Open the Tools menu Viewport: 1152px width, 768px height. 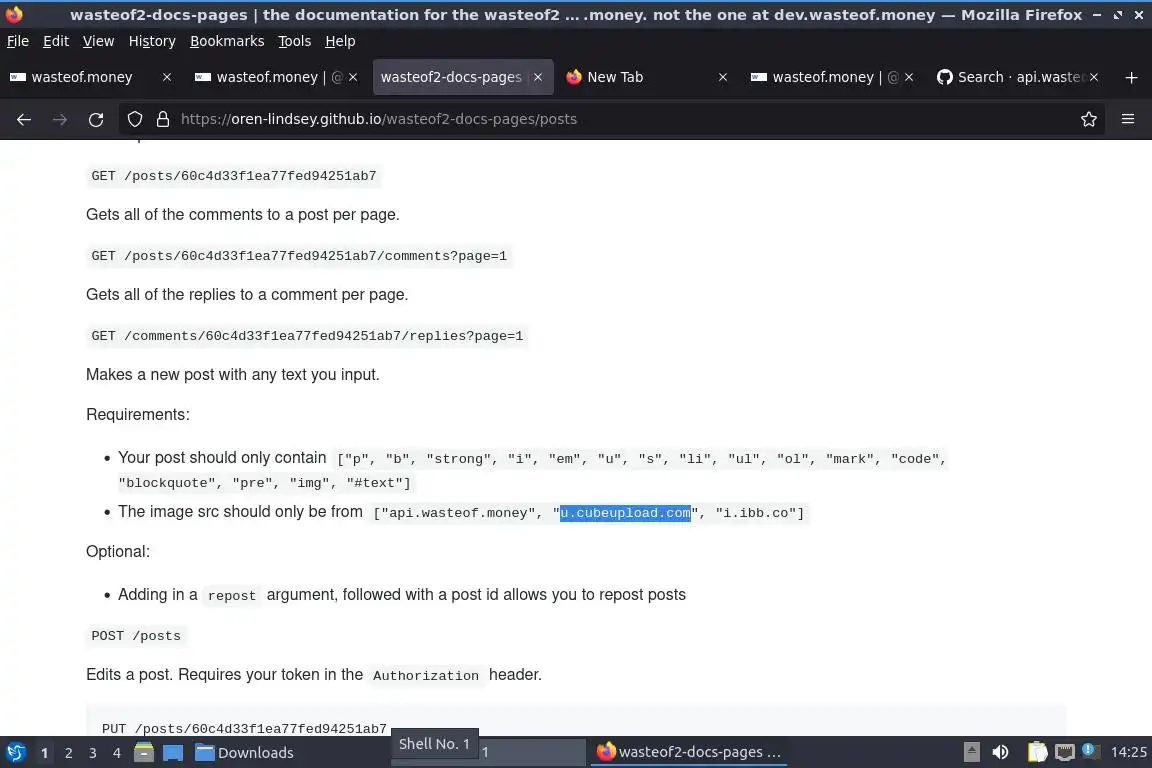point(295,41)
